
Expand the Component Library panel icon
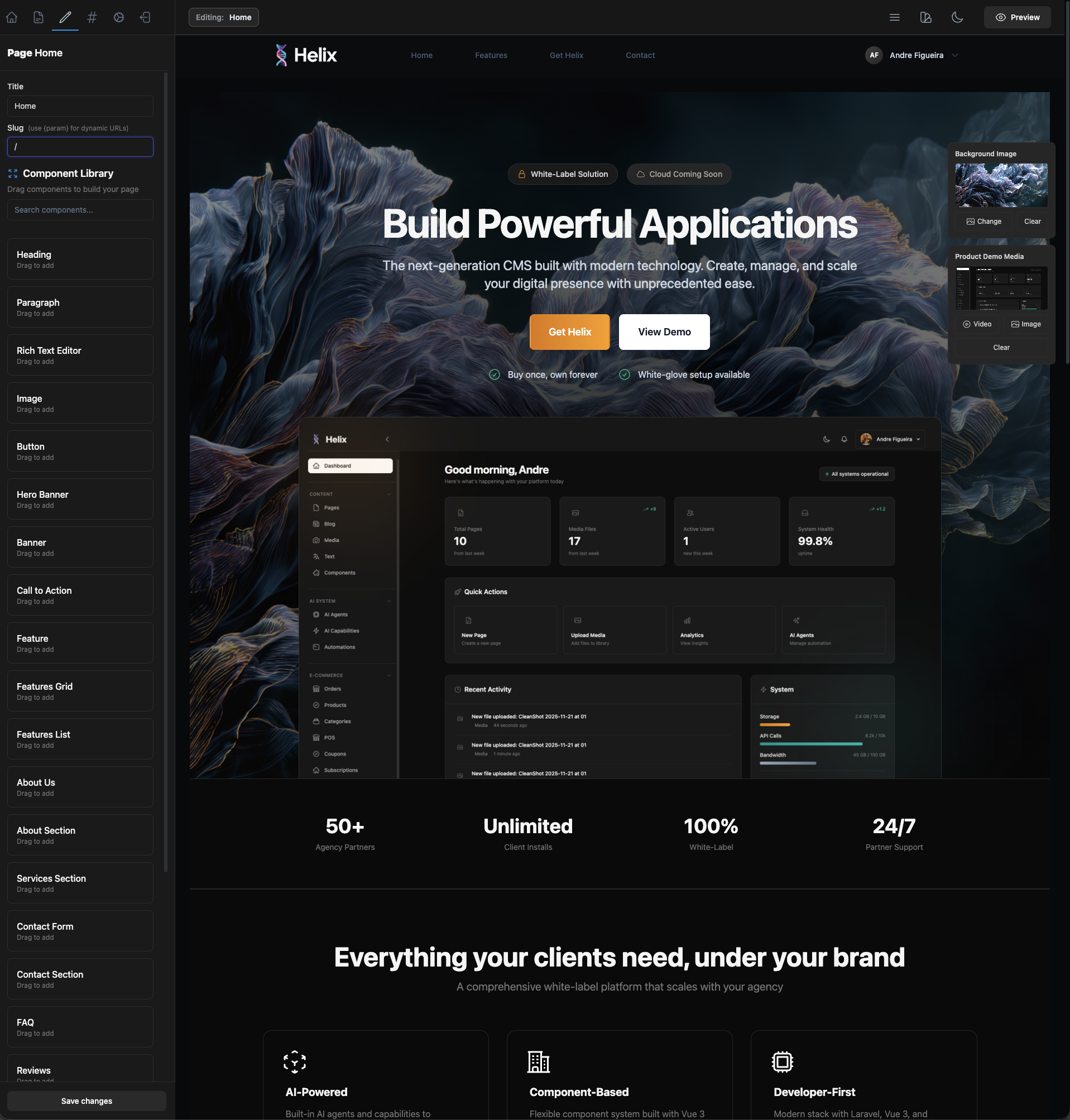coord(12,174)
